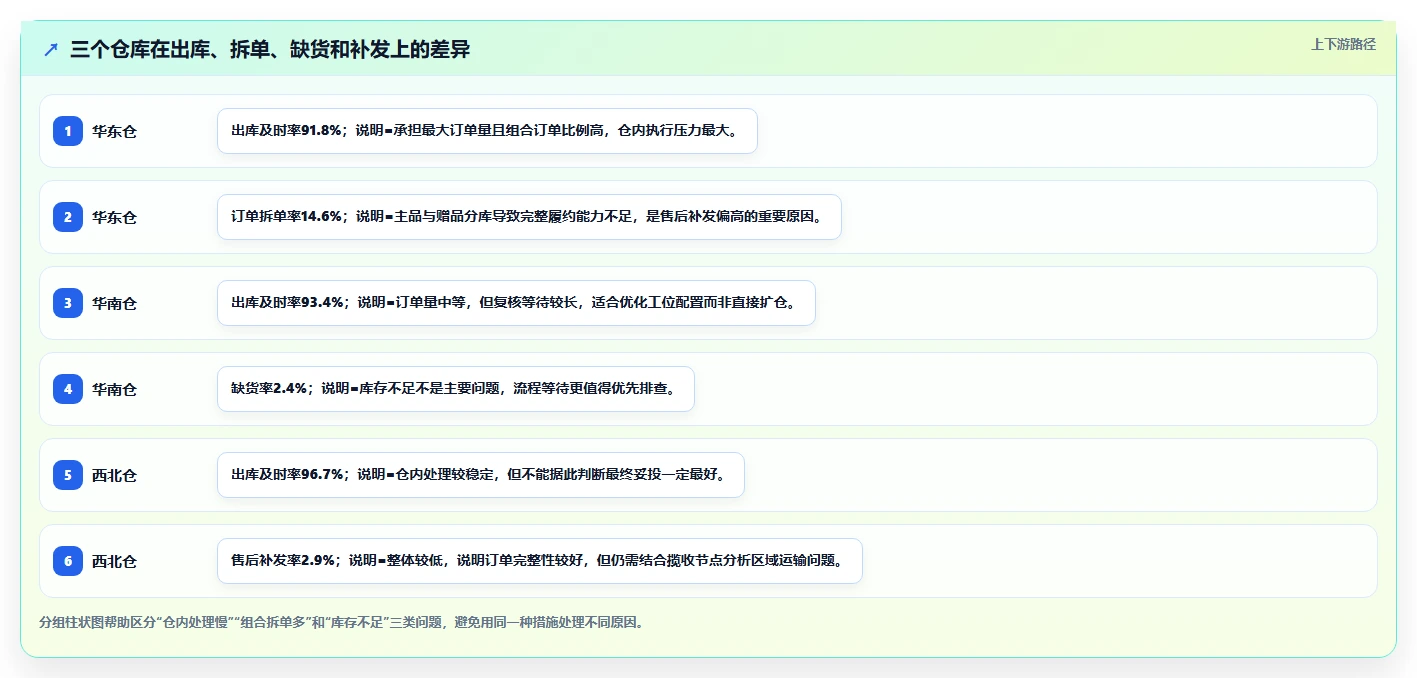This screenshot has width=1417, height=678.
Task: Click the footer note about 分组柱状图
Action: 341,622
